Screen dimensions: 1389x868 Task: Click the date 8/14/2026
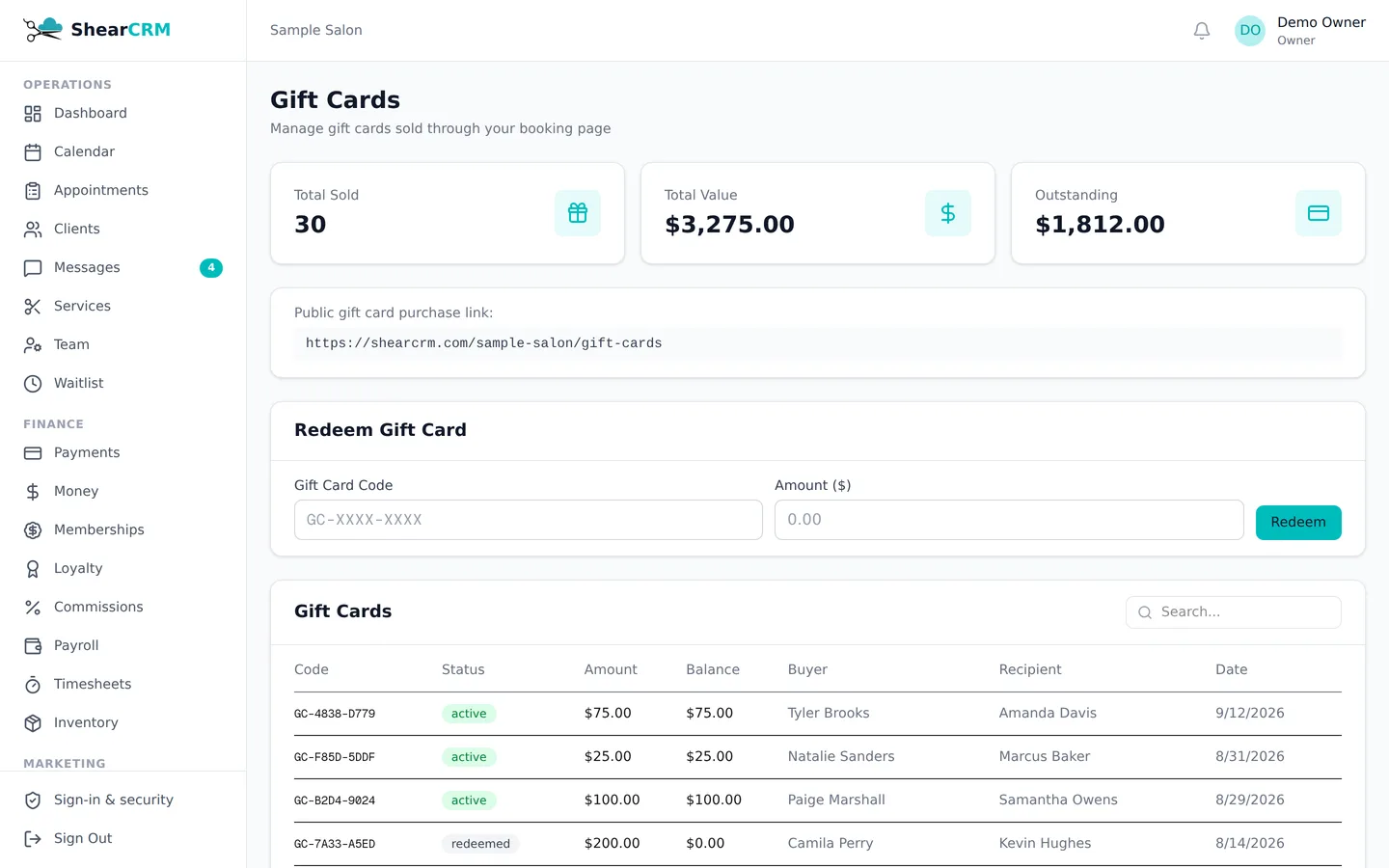(1250, 844)
